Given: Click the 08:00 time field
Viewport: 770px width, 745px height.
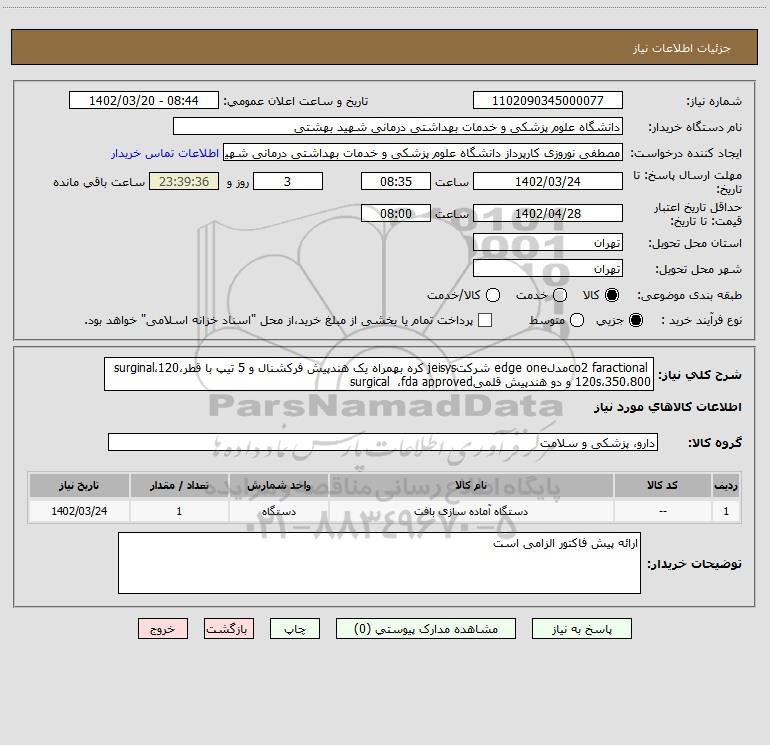Looking at the screenshot, I should [x=396, y=213].
